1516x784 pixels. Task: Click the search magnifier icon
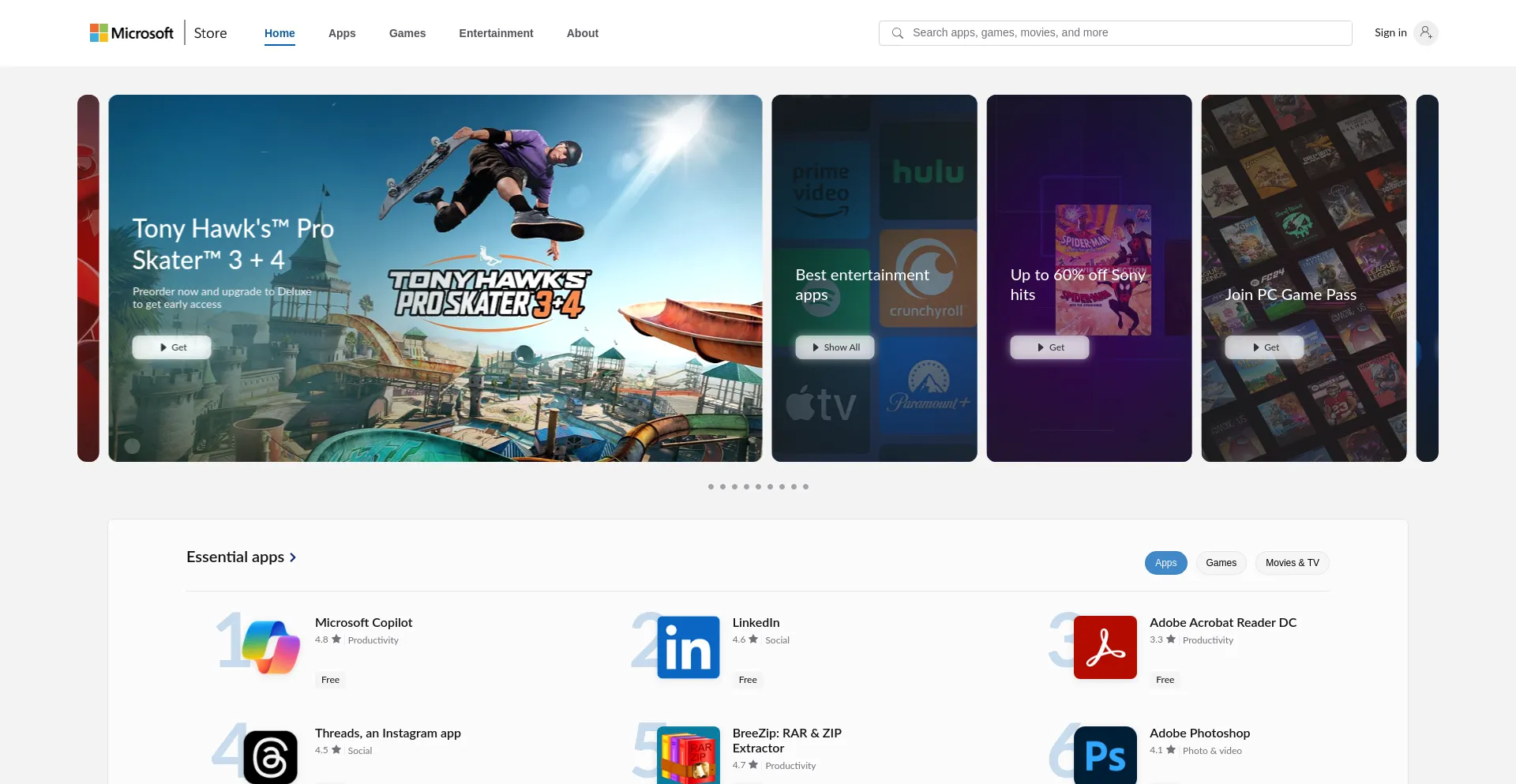(897, 33)
